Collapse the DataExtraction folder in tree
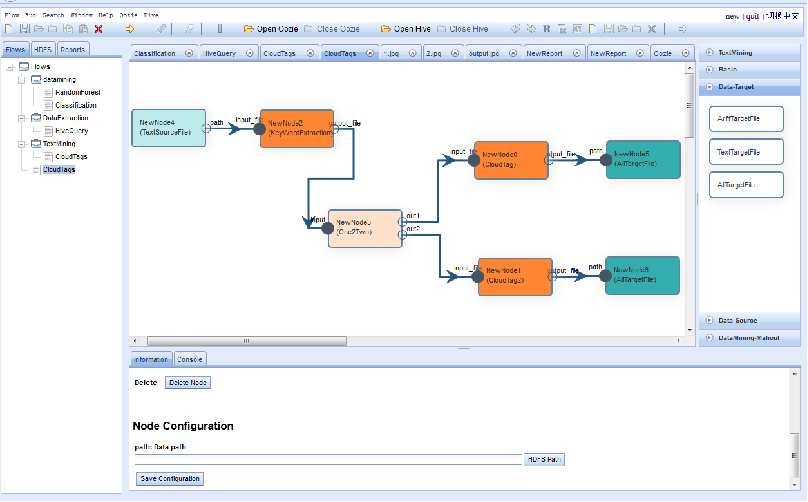 [22, 118]
